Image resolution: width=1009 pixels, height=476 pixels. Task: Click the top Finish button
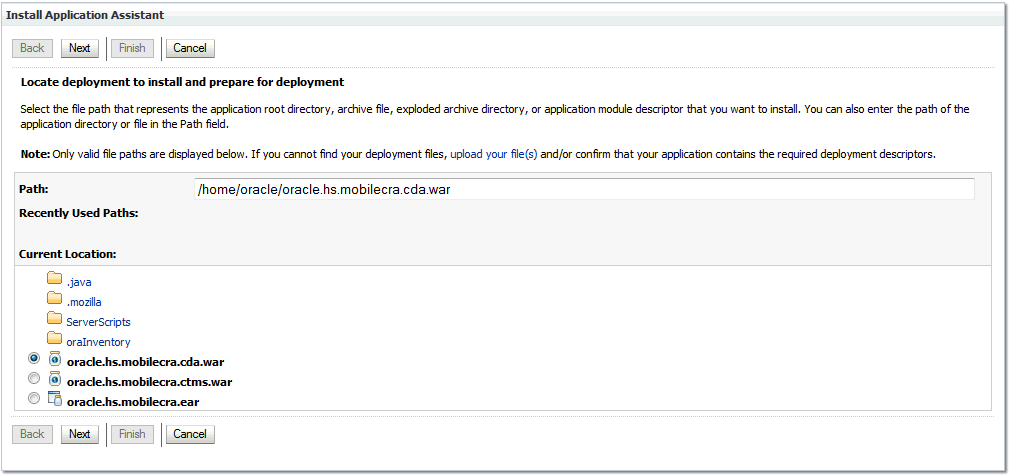pos(132,48)
